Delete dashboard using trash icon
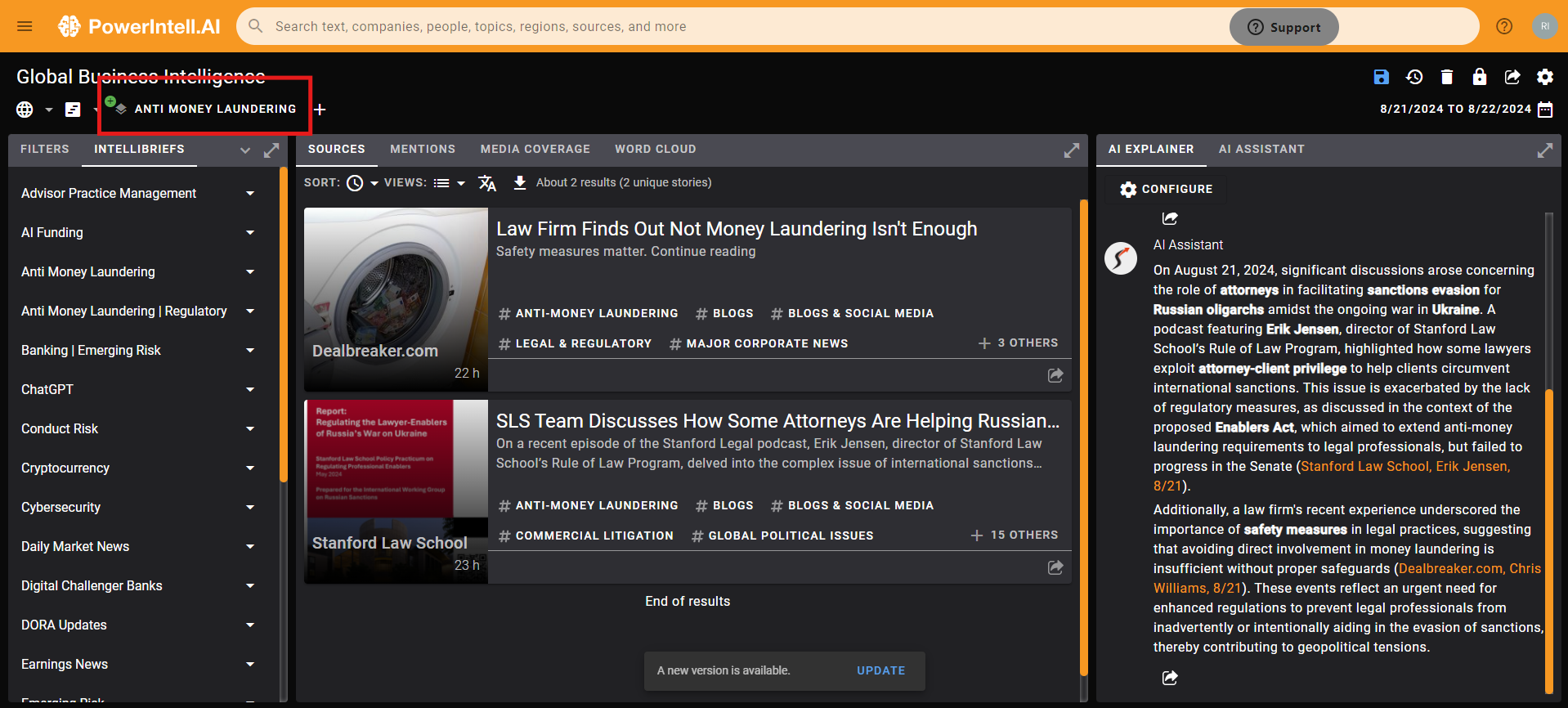The width and height of the screenshot is (1568, 708). click(x=1447, y=77)
